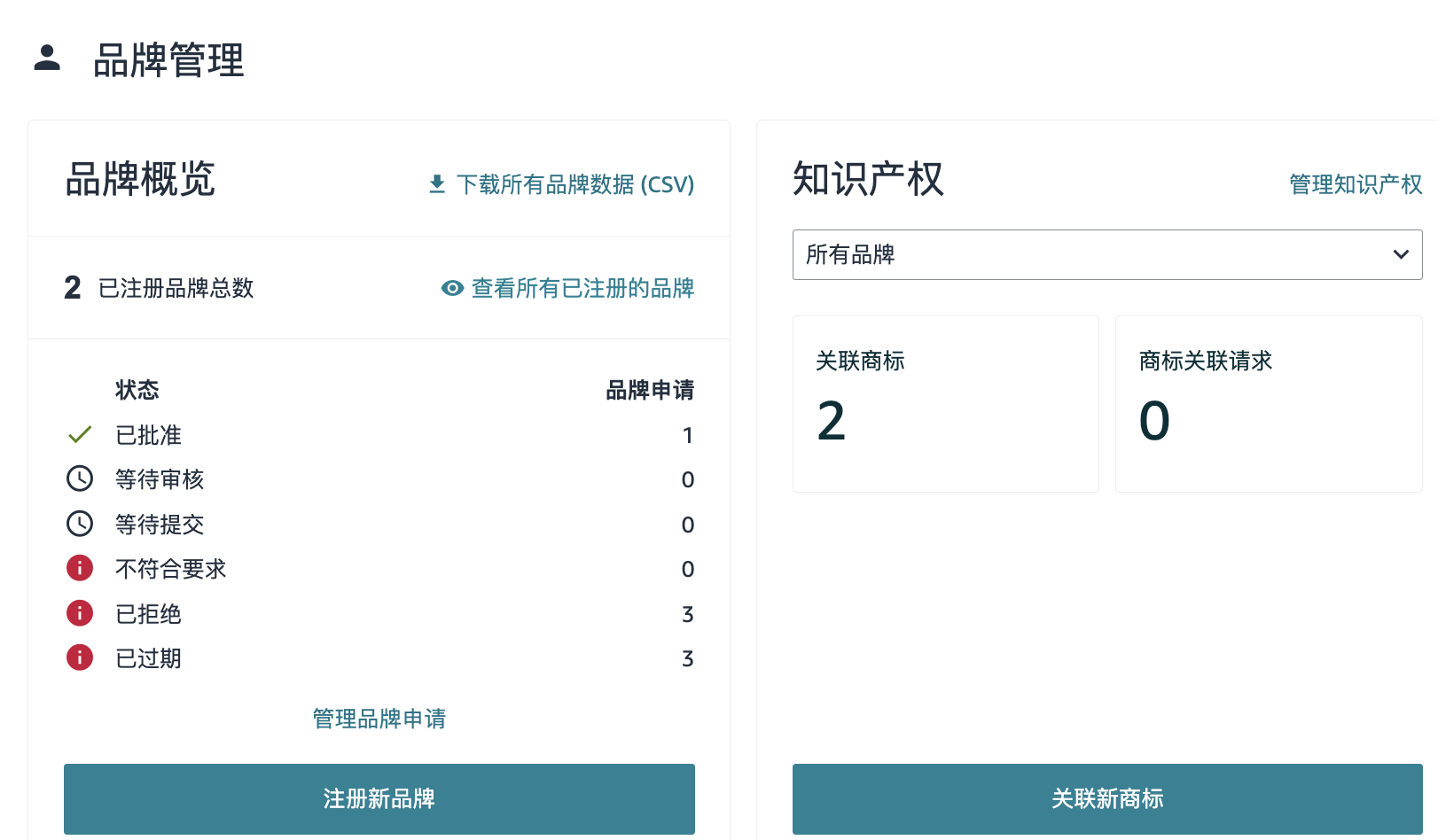This screenshot has height=840, width=1438.
Task: Open 下载所有品牌数据 (CSV) link
Action: click(574, 184)
